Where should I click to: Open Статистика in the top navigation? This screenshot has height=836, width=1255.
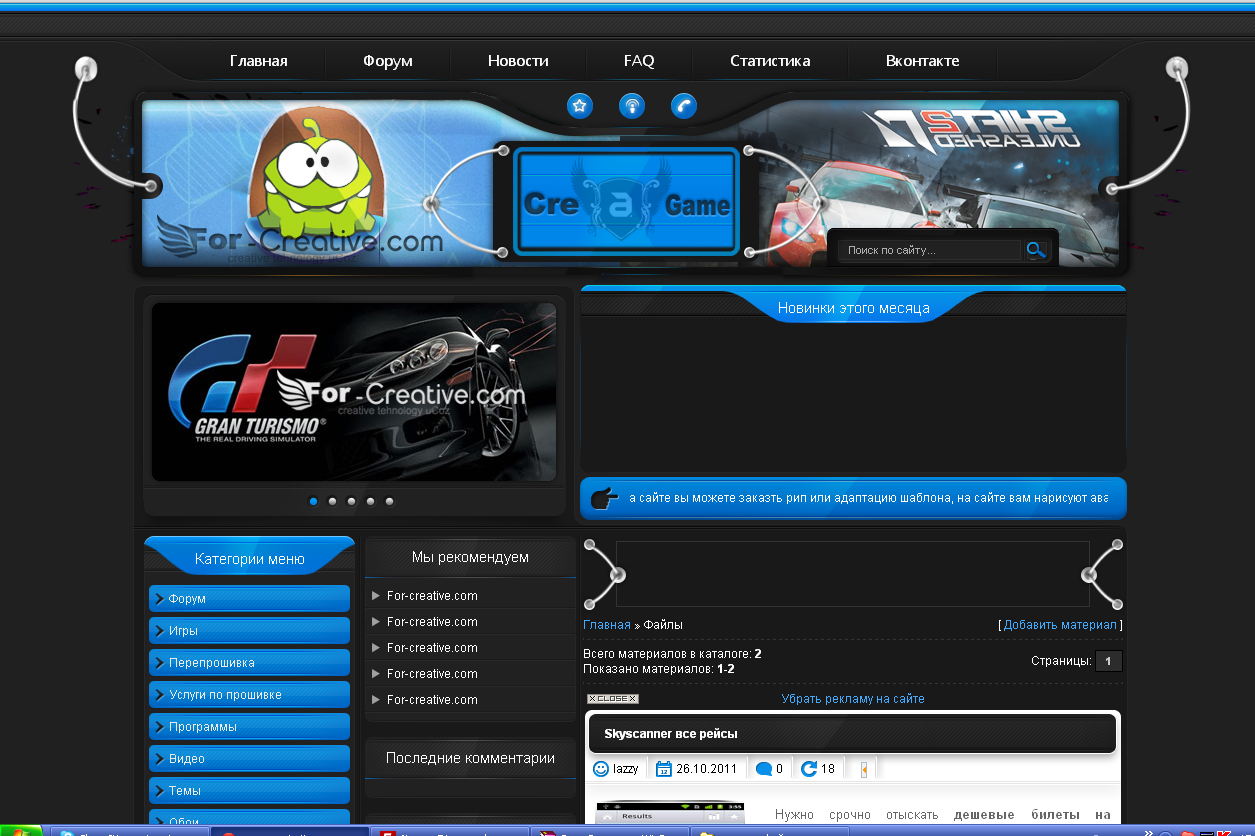(770, 61)
